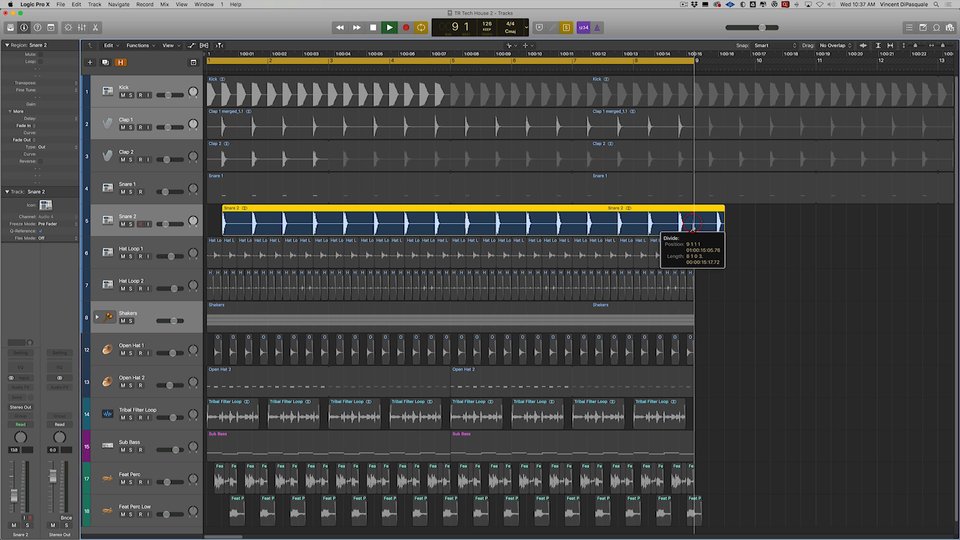
Task: Open the View menu in Tracks area
Action: point(170,45)
